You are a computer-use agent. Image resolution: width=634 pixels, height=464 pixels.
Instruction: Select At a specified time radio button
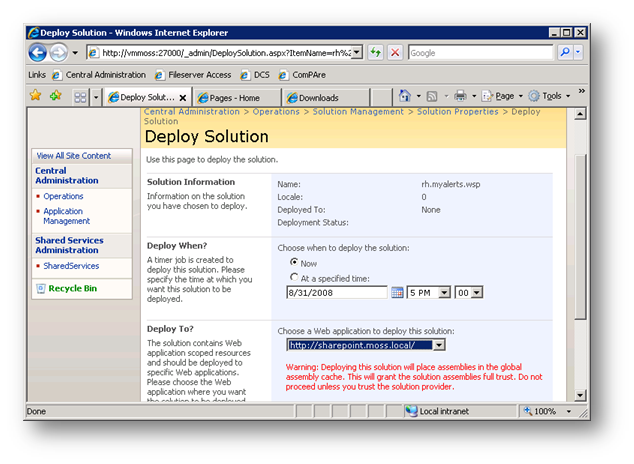tap(294, 277)
